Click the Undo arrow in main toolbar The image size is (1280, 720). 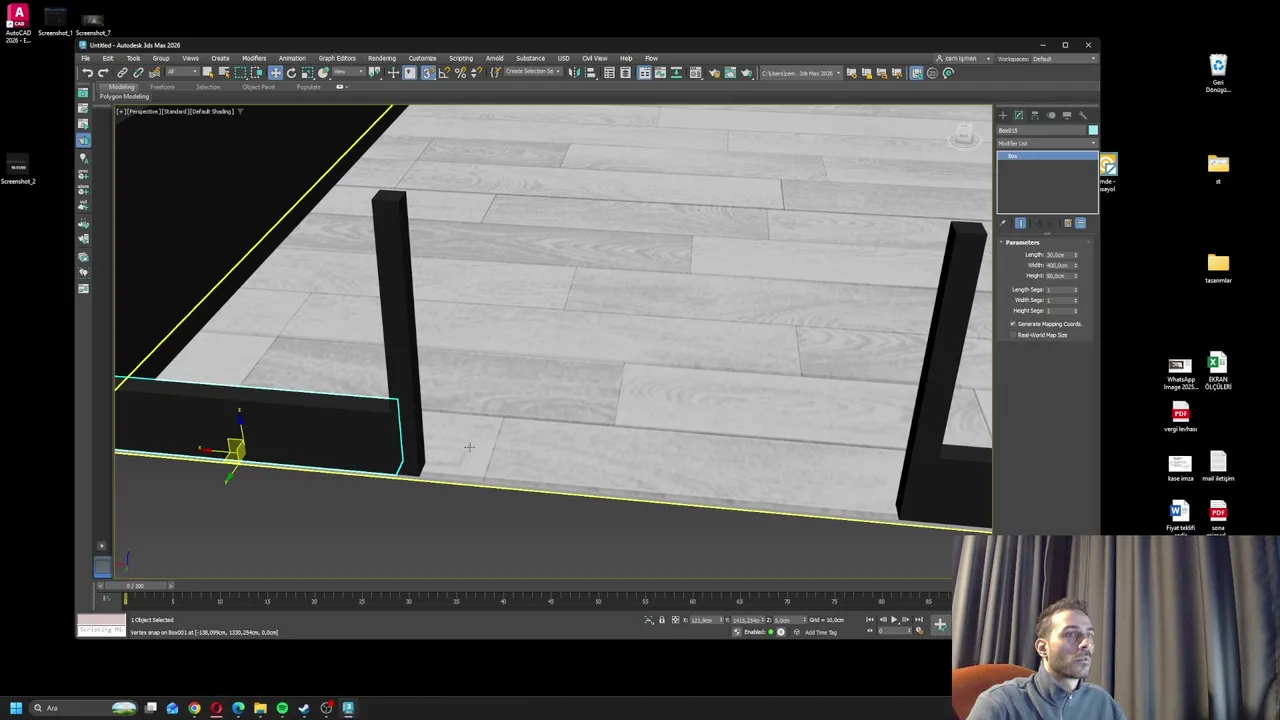point(87,72)
